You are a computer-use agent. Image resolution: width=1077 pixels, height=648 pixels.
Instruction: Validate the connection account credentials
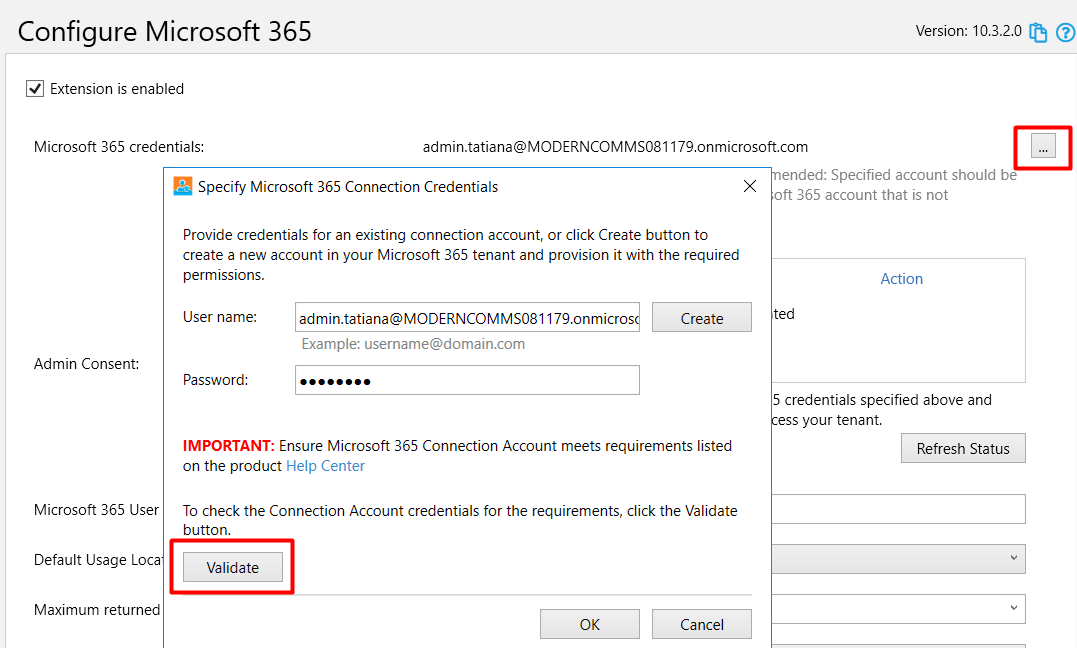coord(233,568)
